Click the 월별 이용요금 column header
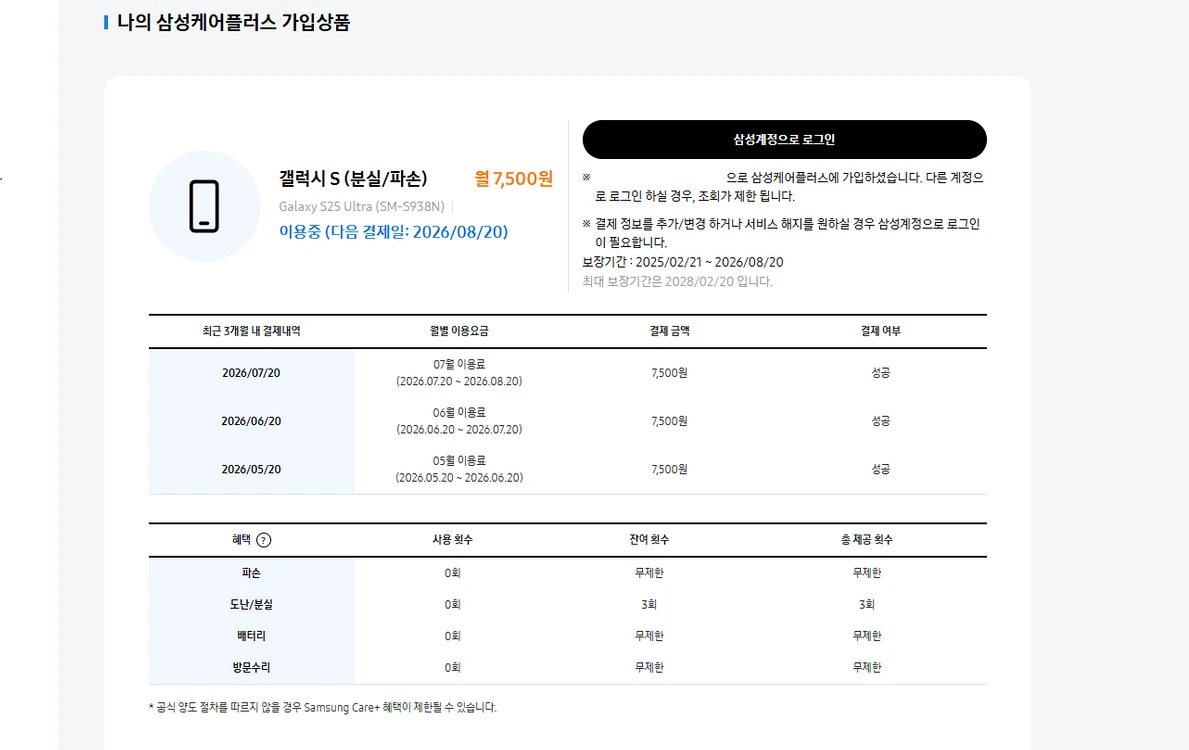 click(x=460, y=331)
